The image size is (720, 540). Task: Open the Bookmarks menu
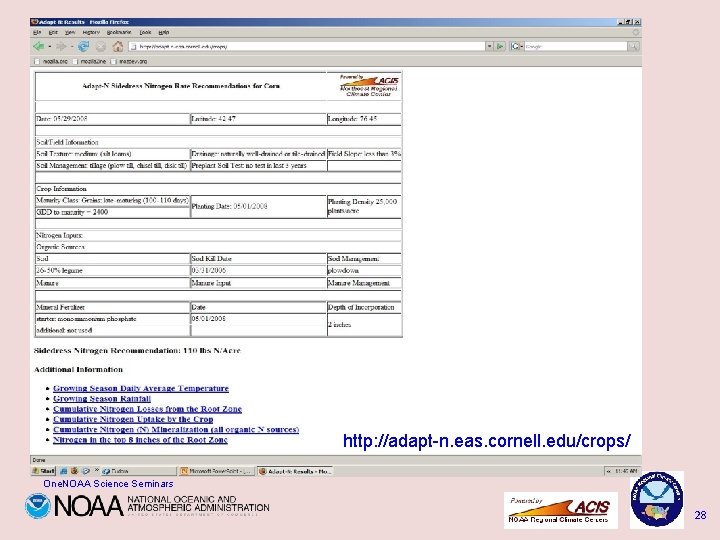[x=119, y=32]
